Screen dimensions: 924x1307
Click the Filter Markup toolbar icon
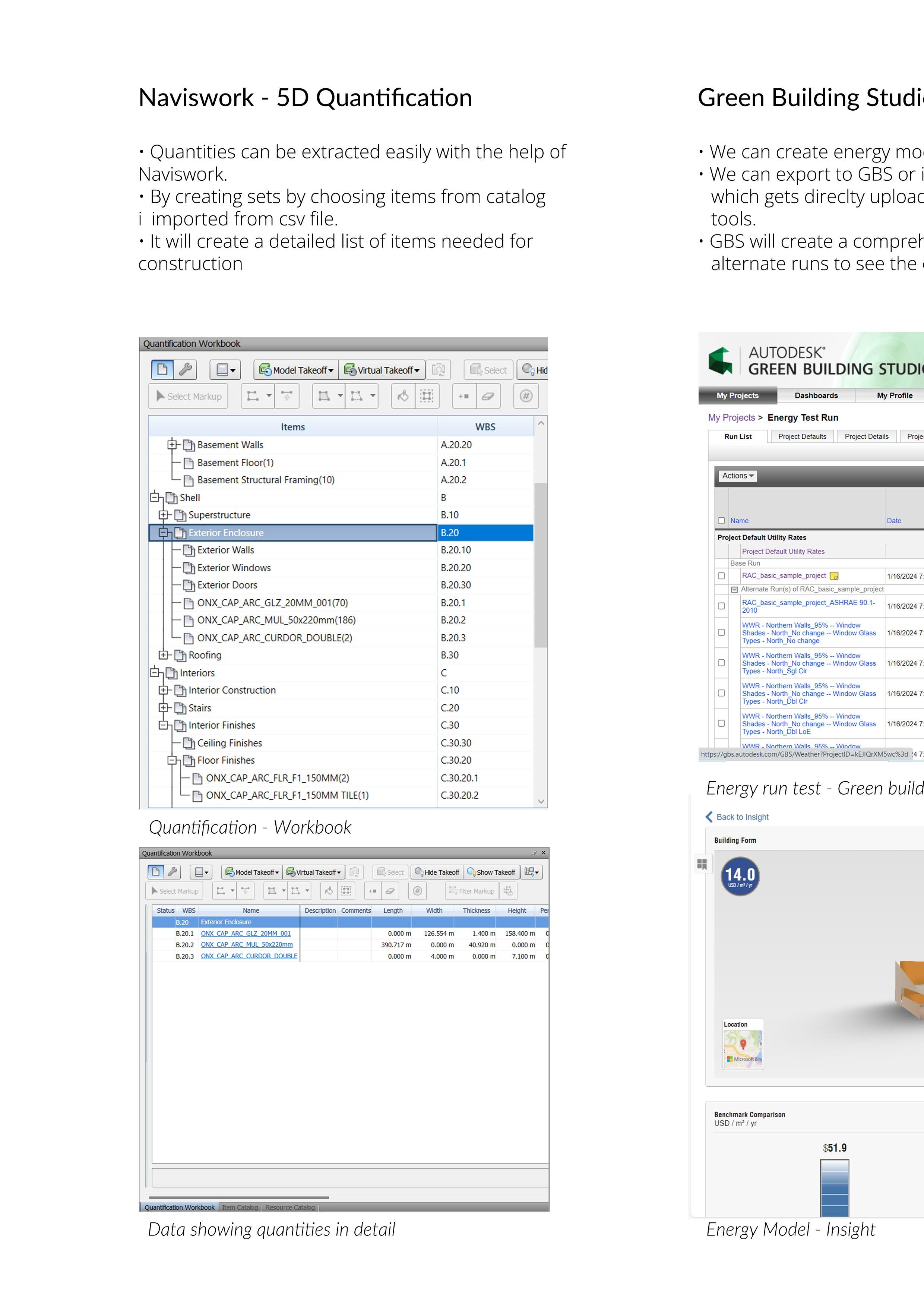(453, 890)
